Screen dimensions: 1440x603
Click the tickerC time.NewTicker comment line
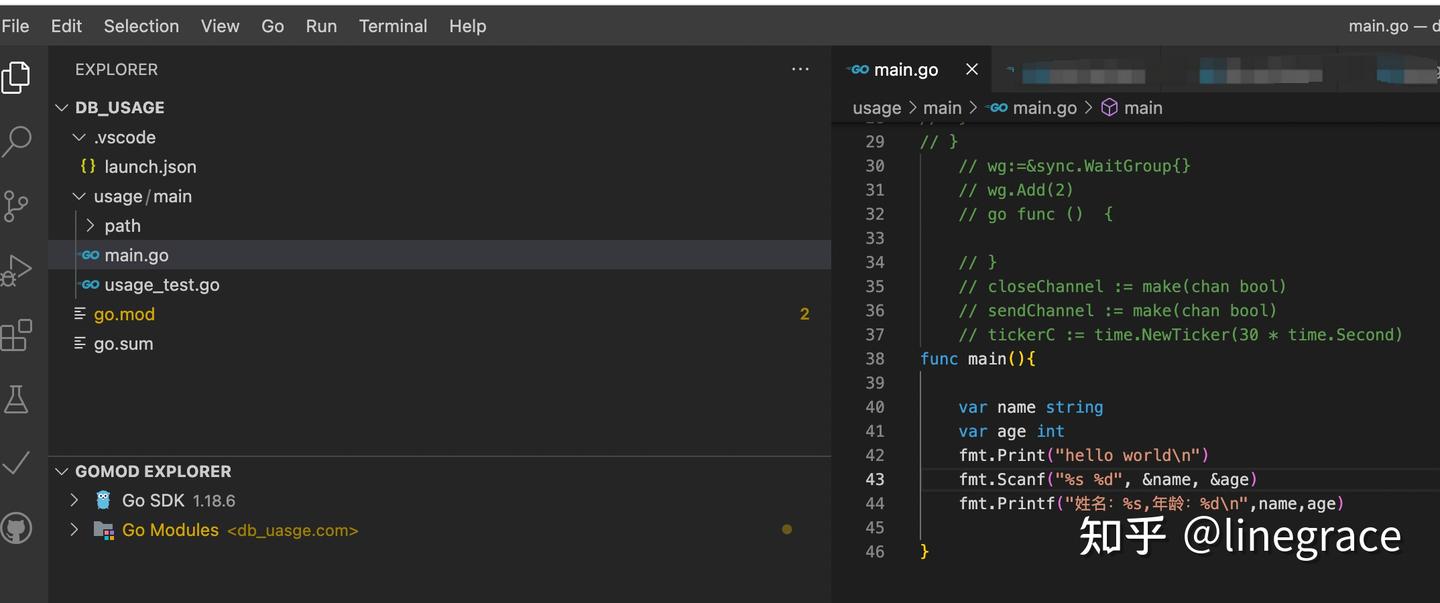tap(1181, 334)
